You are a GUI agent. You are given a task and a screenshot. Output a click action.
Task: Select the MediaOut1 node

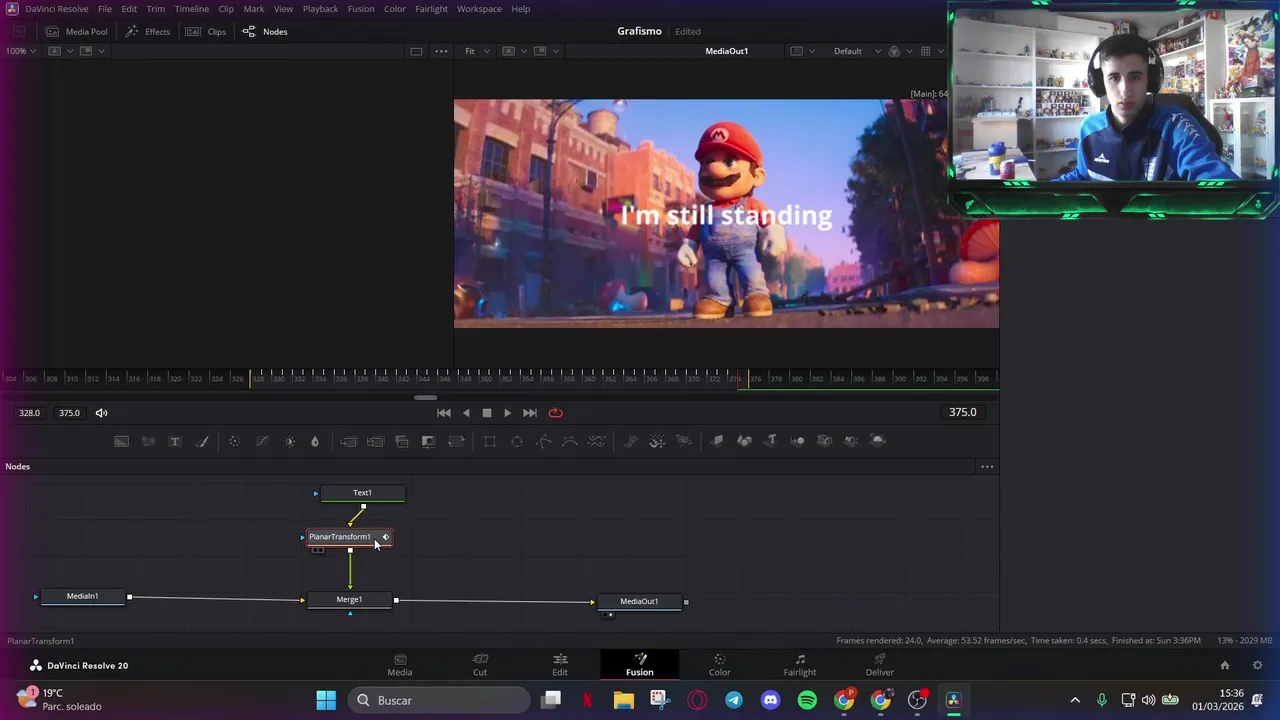coord(639,602)
